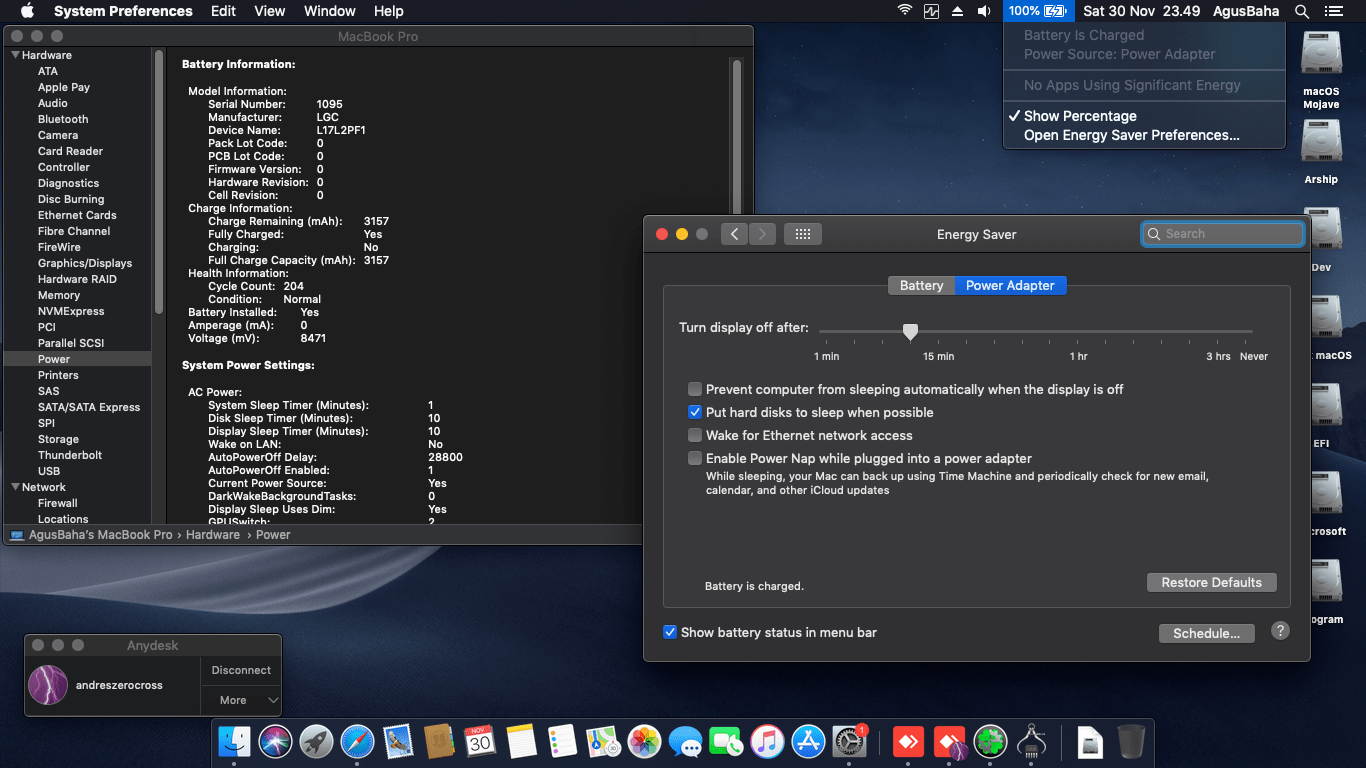Uncheck Put hard disks to sleep
Viewport: 1366px width, 768px height.
695,412
